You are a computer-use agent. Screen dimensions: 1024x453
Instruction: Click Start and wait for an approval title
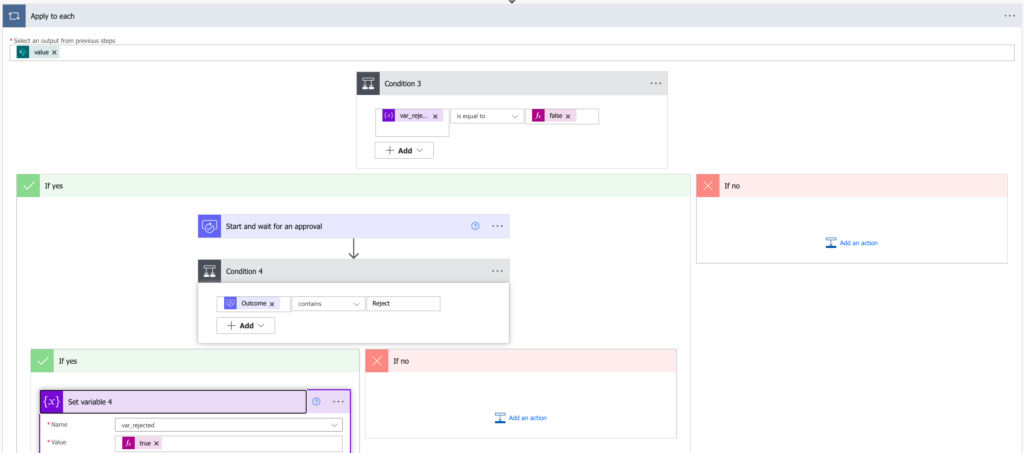[274, 226]
